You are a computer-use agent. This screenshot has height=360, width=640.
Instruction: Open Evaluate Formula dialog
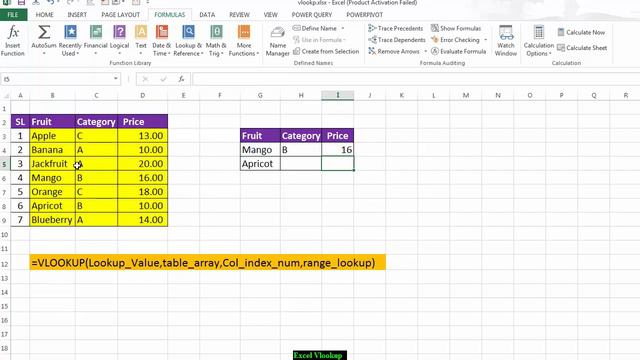[x=458, y=51]
